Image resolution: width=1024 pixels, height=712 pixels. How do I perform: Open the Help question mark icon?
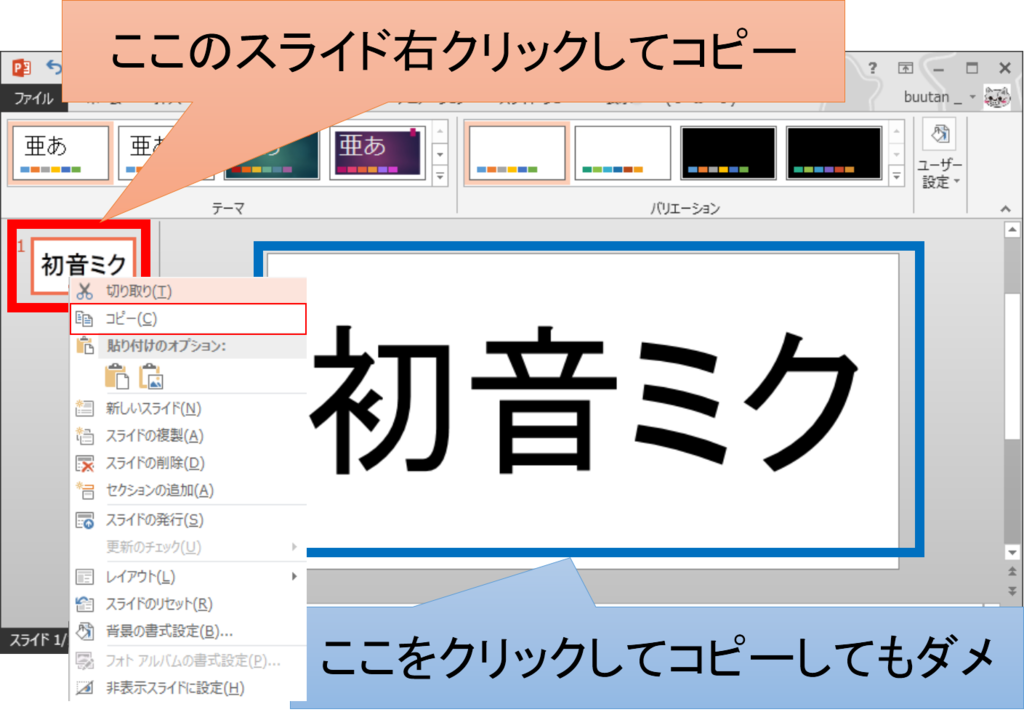[872, 68]
